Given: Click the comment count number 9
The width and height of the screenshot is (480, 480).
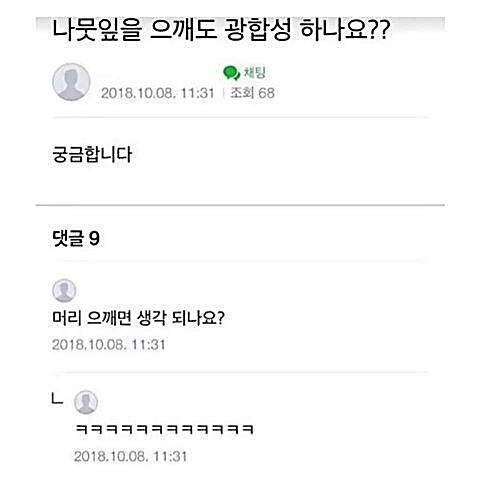Looking at the screenshot, I should [x=94, y=239].
